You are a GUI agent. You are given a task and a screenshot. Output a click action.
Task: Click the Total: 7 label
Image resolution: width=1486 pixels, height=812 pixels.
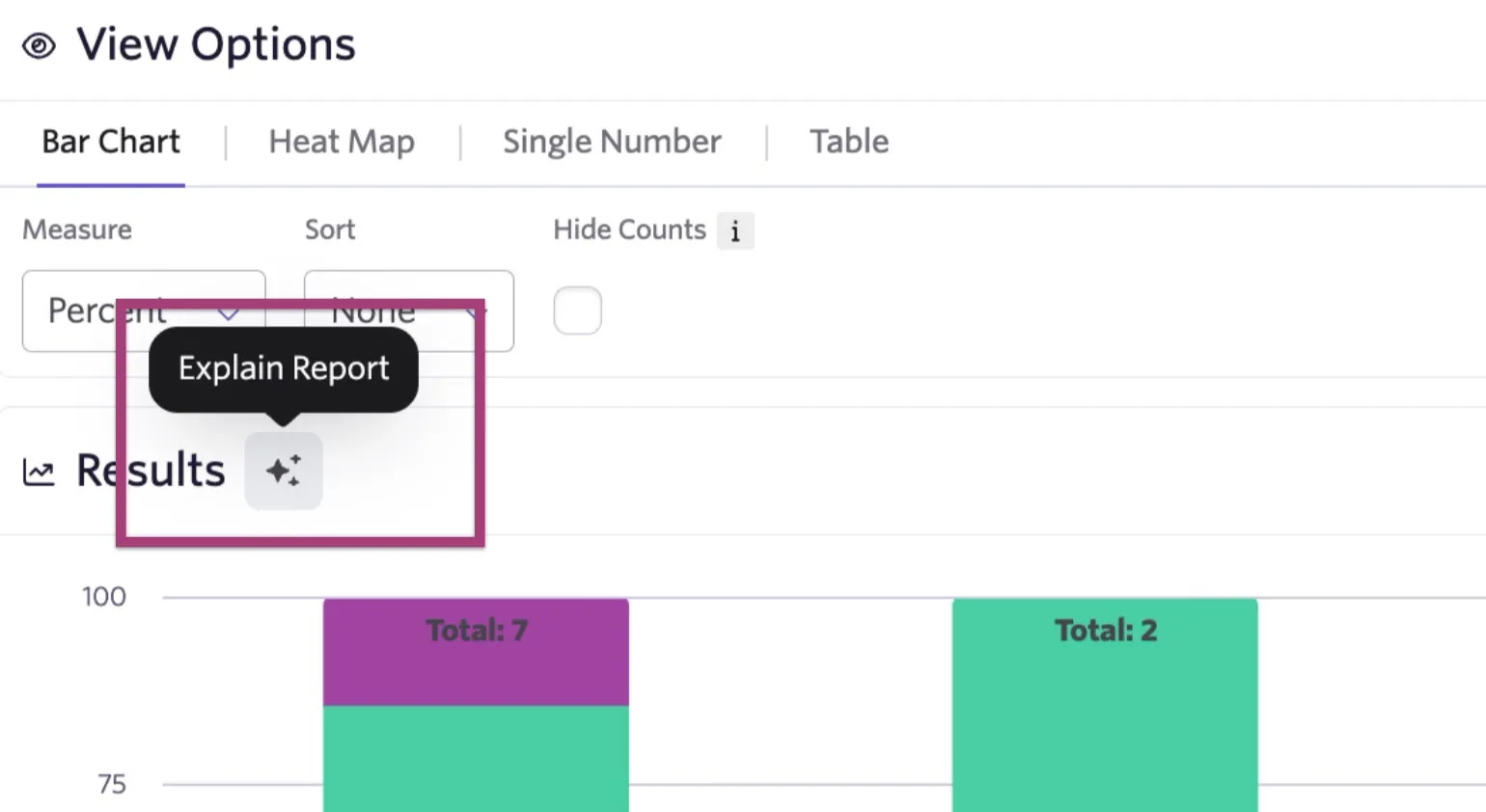coord(477,631)
